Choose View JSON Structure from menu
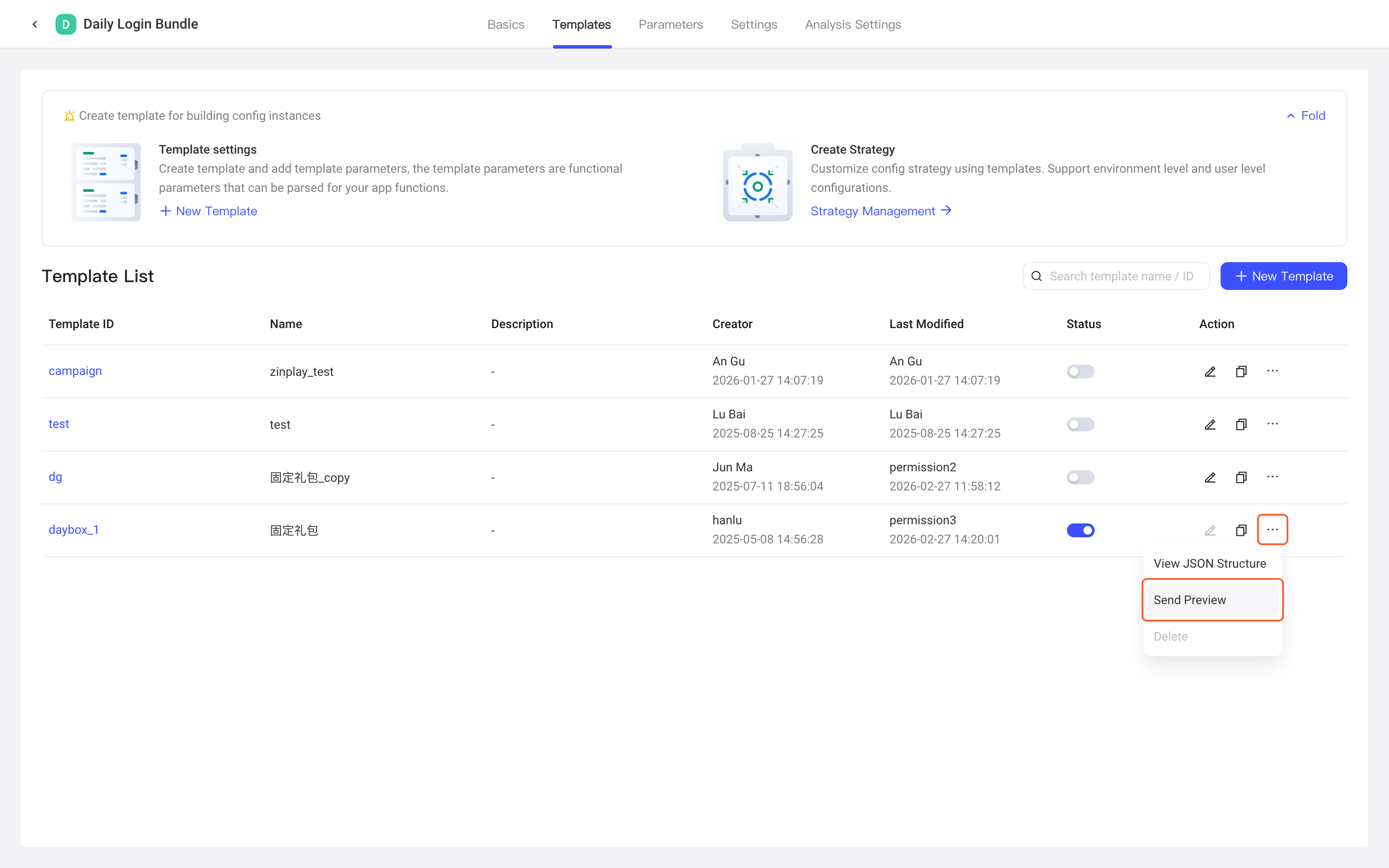The width and height of the screenshot is (1389, 868). point(1212,563)
